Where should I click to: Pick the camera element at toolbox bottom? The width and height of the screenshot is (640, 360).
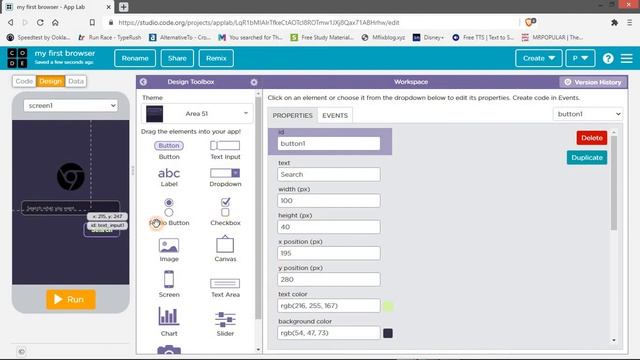pyautogui.click(x=169, y=349)
